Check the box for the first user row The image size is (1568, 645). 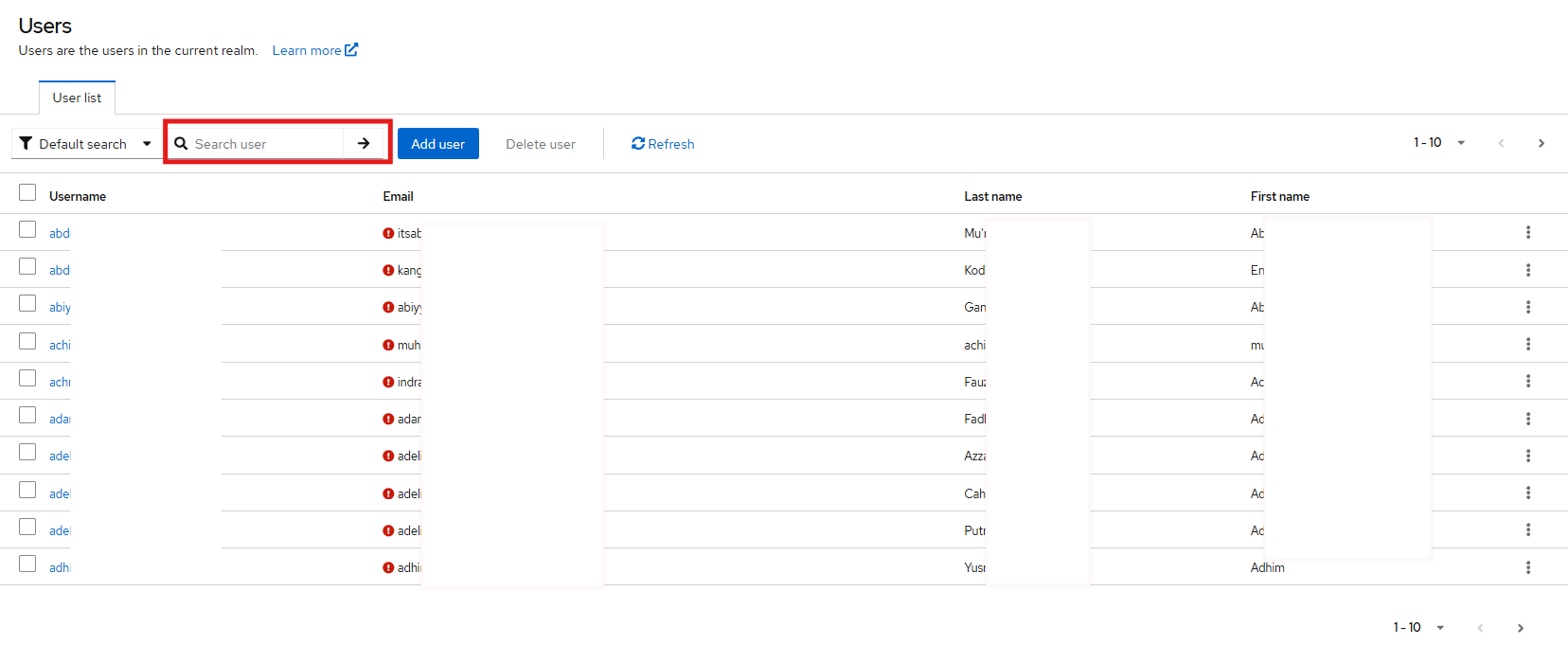pos(27,230)
